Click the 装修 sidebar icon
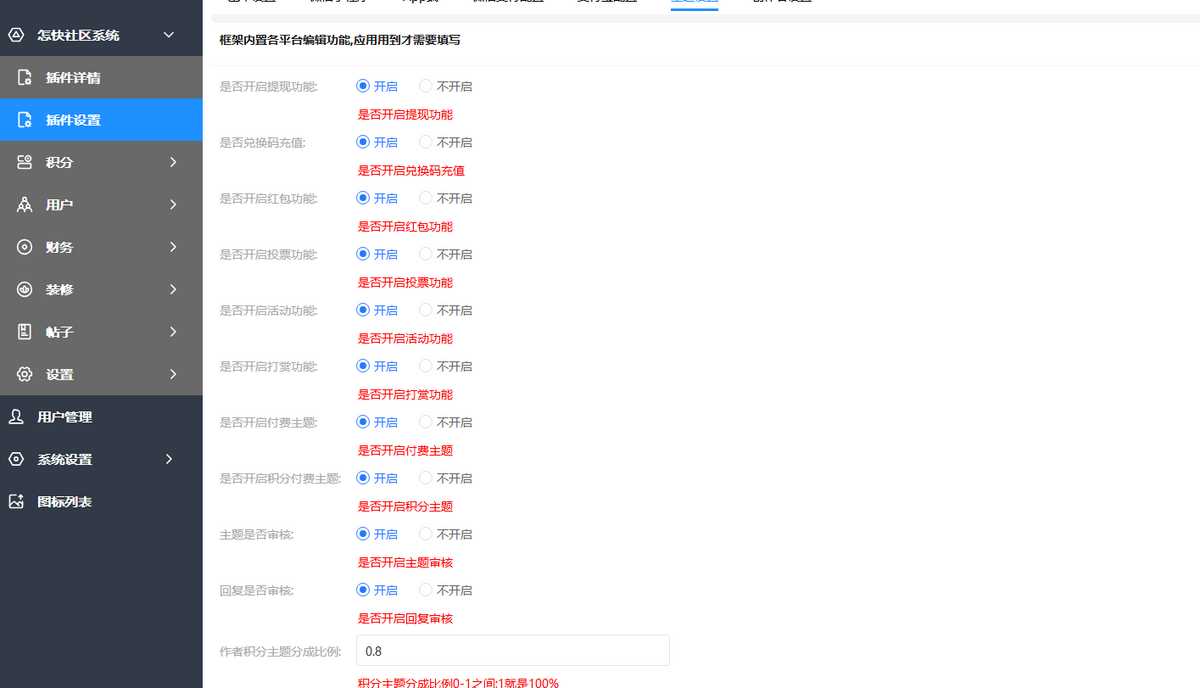 coord(25,289)
